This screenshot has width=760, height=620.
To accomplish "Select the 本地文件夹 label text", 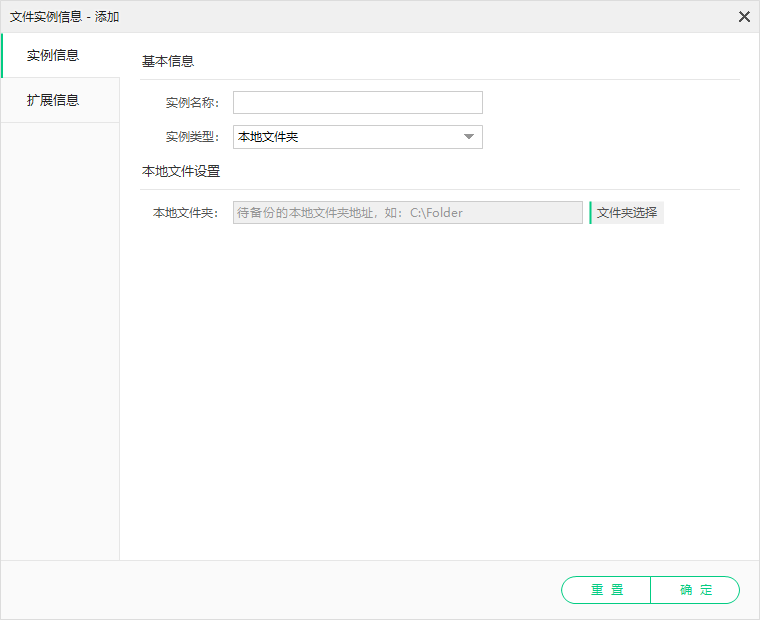I will tap(186, 213).
